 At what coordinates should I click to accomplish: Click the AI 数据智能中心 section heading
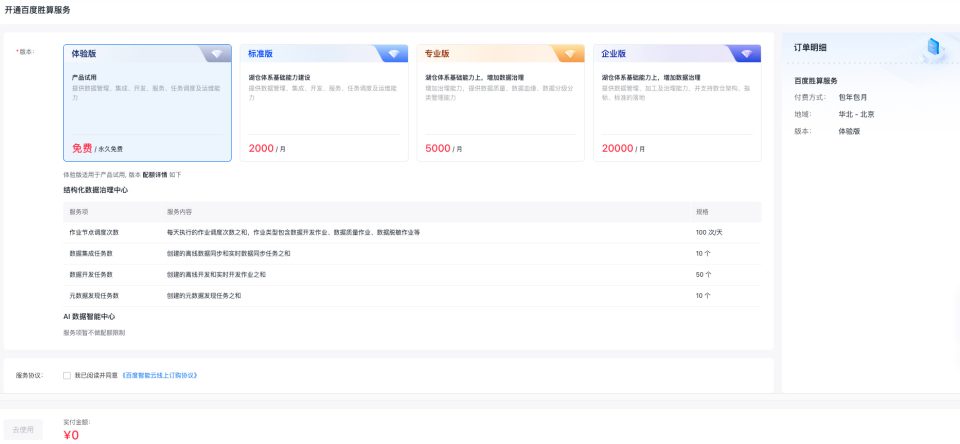(89, 317)
